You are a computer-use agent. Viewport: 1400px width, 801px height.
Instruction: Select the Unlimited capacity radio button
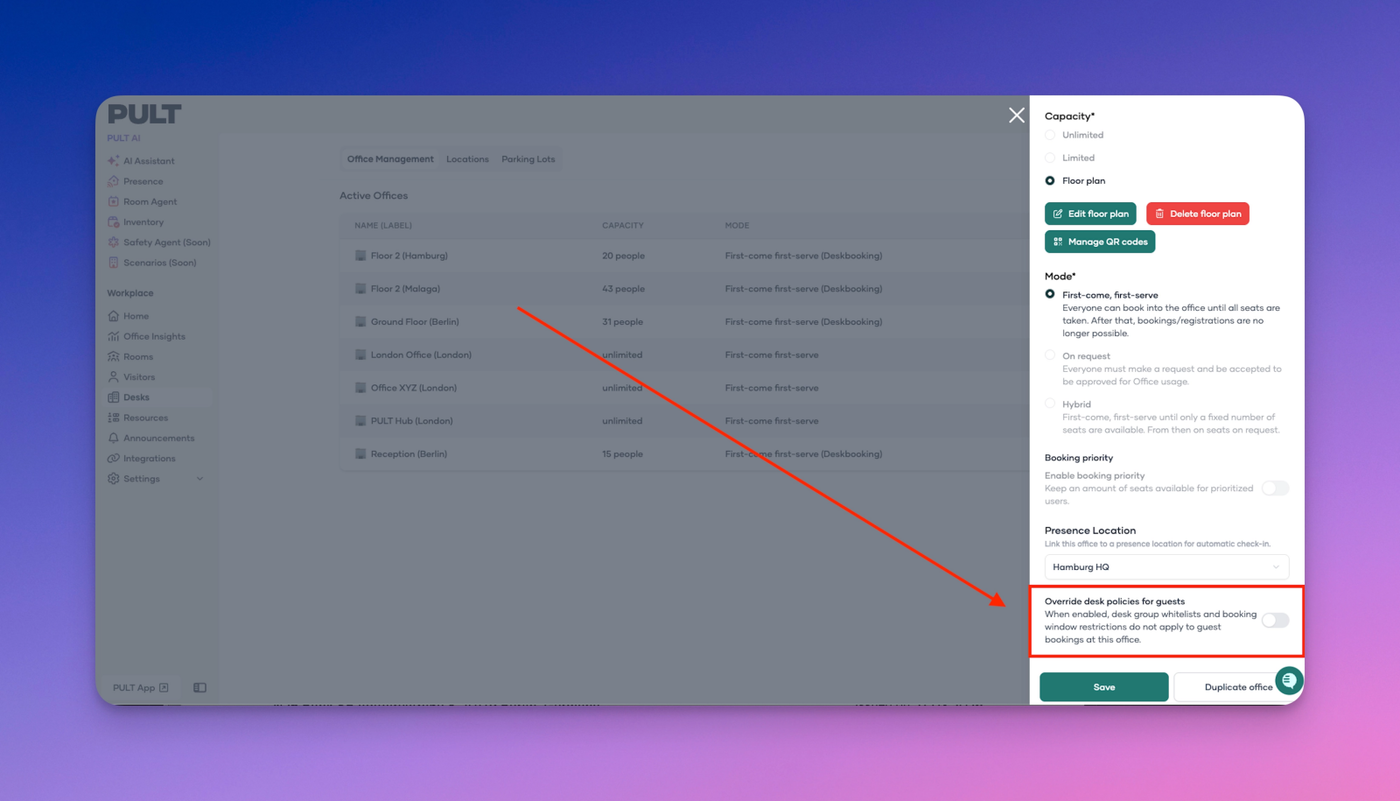[1050, 135]
